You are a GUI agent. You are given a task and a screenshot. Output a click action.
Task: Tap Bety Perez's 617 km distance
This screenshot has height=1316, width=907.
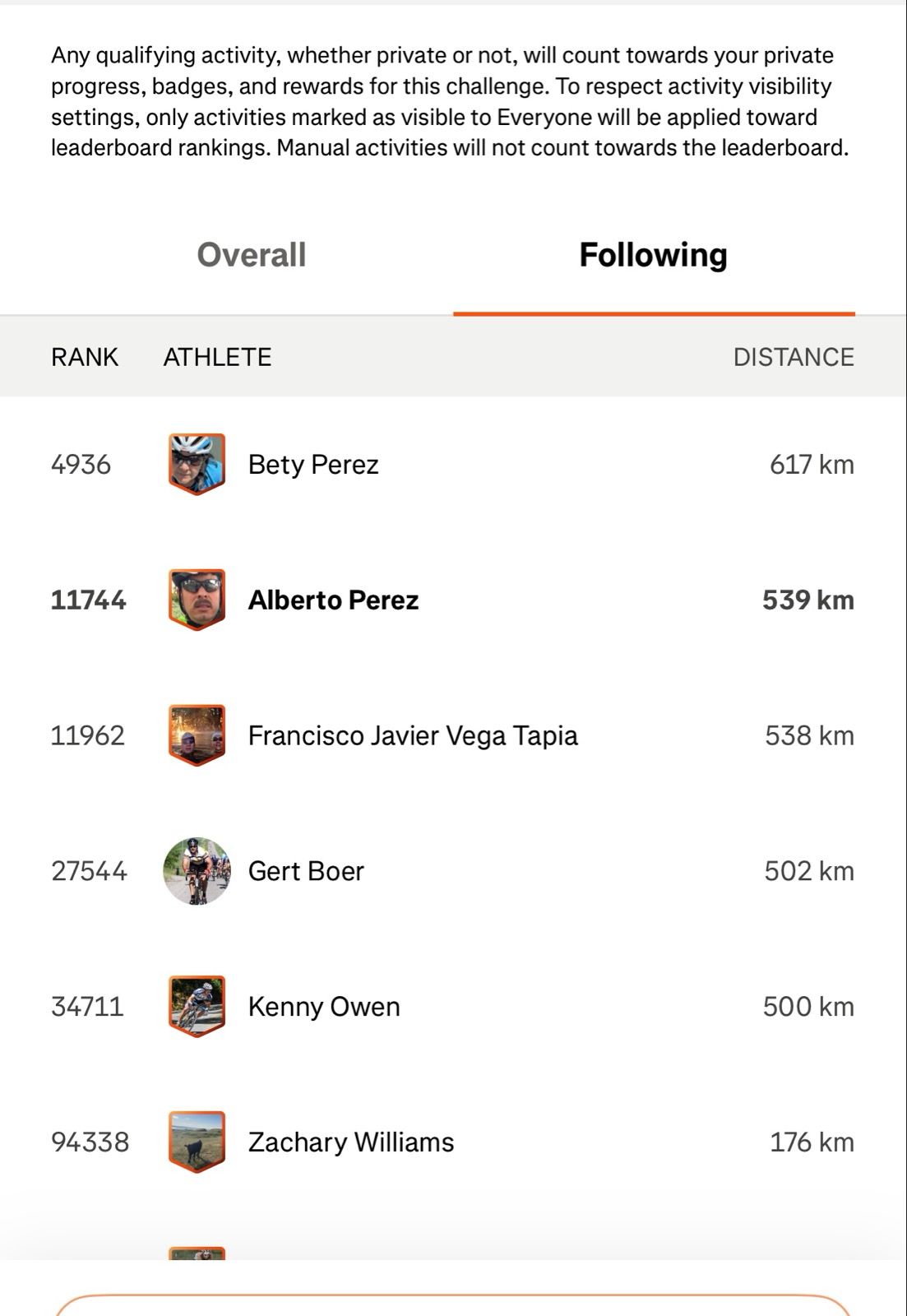(x=812, y=465)
